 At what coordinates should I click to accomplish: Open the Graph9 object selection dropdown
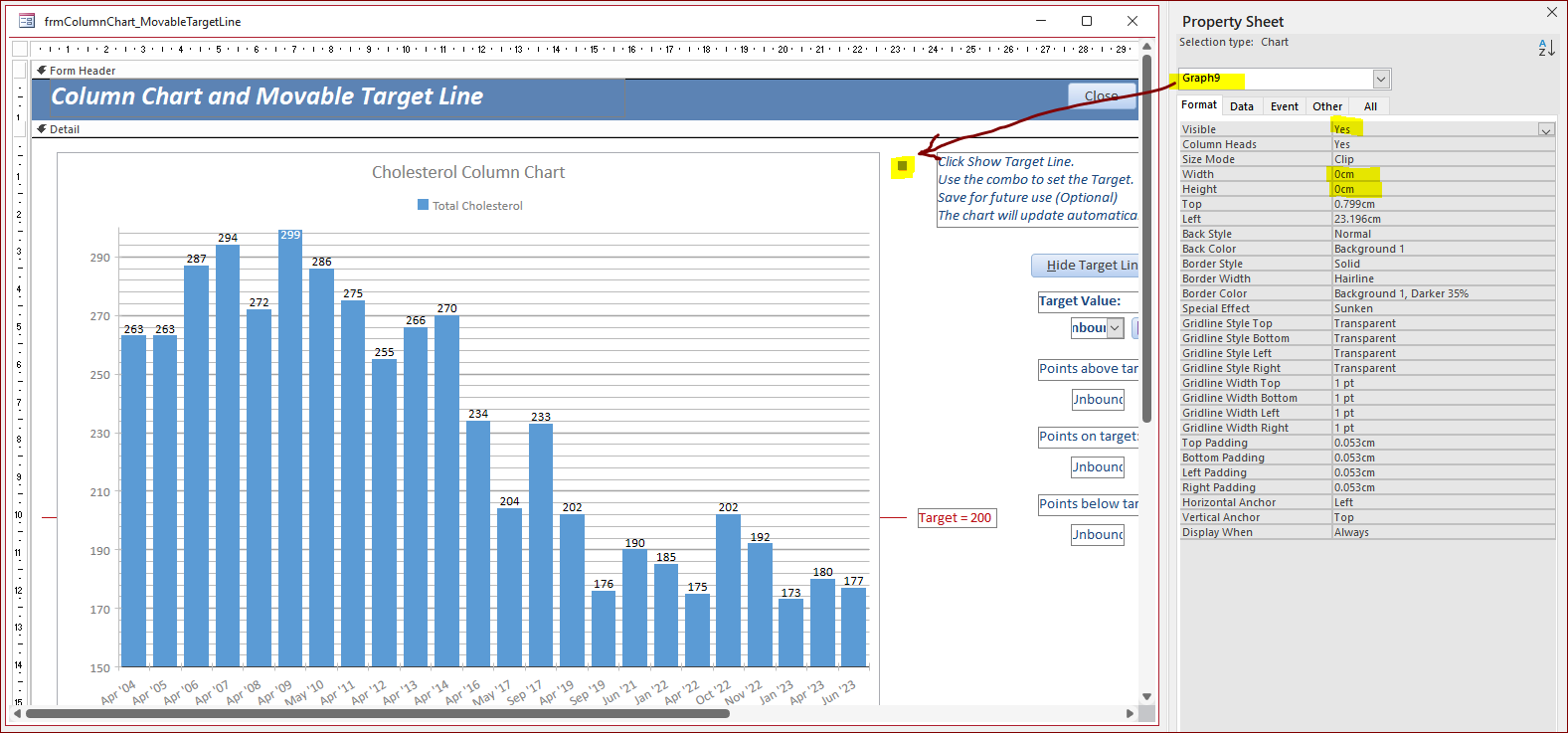click(1381, 79)
